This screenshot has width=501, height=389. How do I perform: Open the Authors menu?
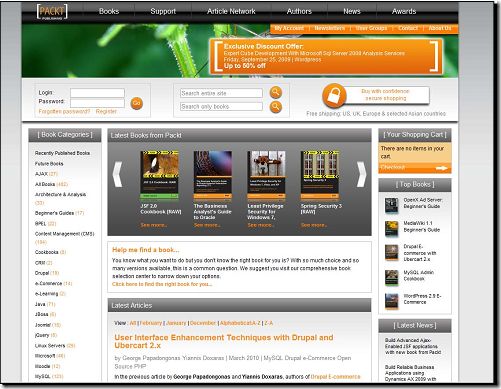point(299,11)
